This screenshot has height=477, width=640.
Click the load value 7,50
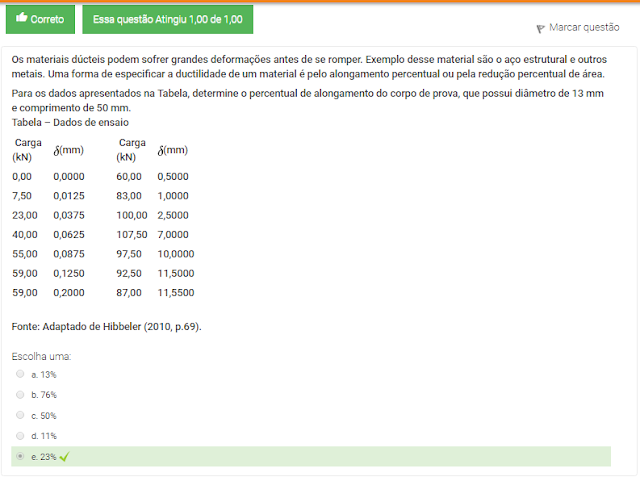(22, 196)
